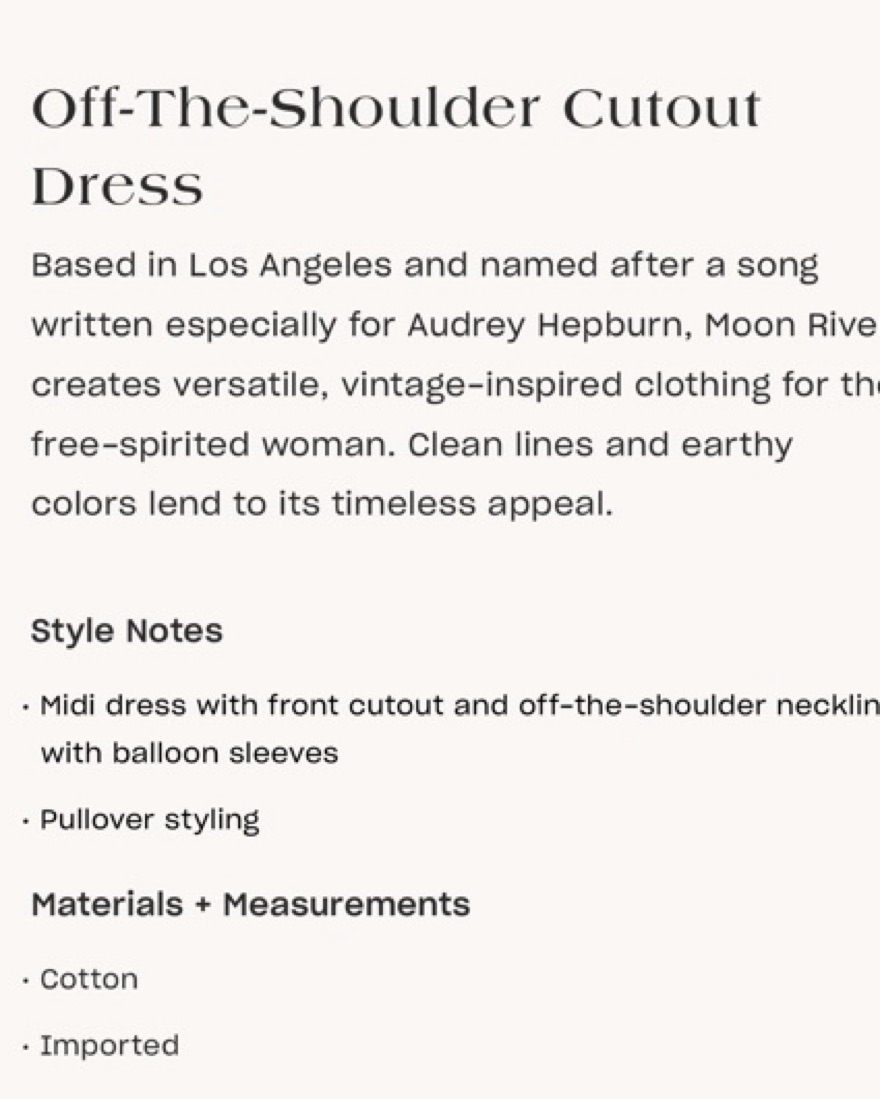880x1099 pixels.
Task: Click the Off-The-Shoulder Cutout title text
Action: click(396, 109)
